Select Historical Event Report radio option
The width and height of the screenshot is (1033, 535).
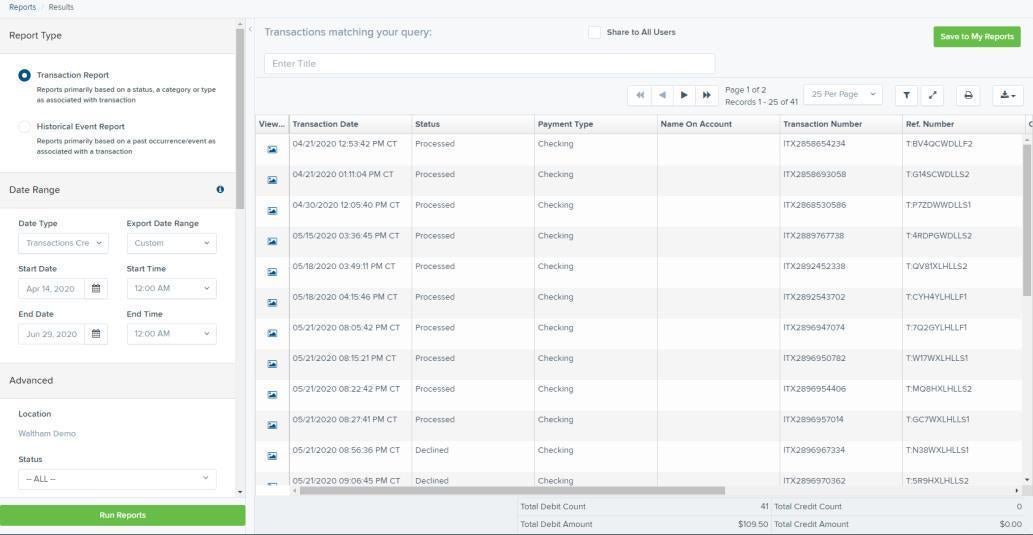24,127
